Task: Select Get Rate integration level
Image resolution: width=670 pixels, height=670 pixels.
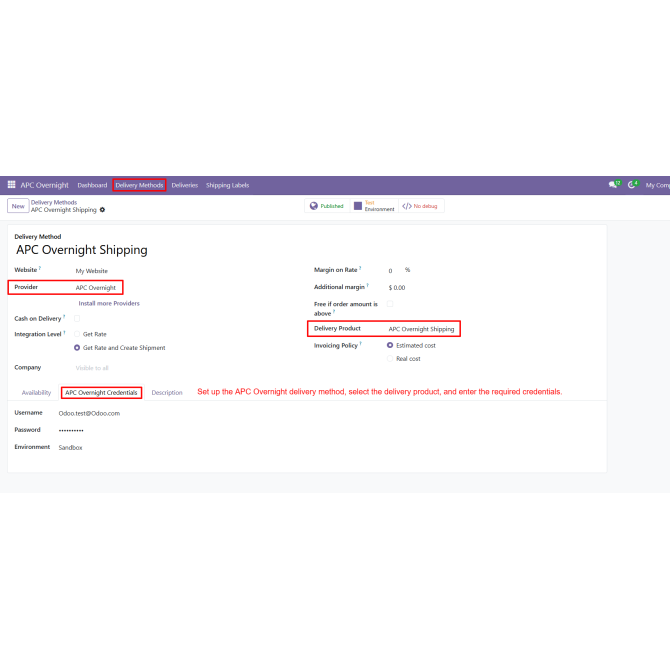Action: pos(77,334)
